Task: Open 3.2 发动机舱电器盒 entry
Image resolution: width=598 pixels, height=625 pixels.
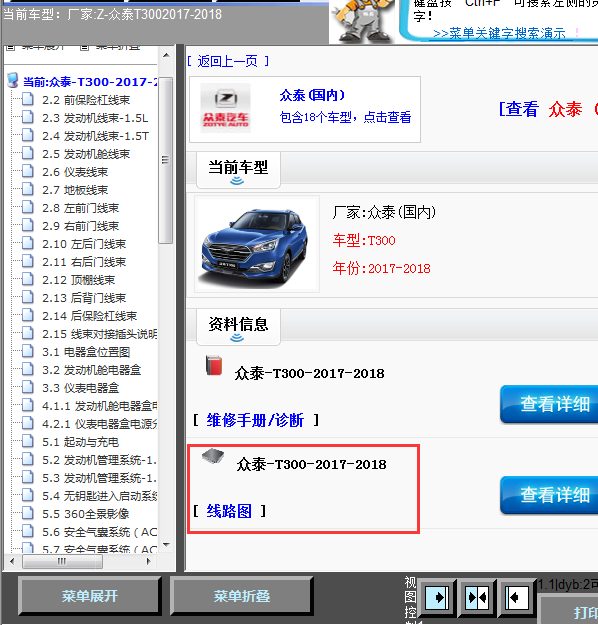Action: (92, 370)
